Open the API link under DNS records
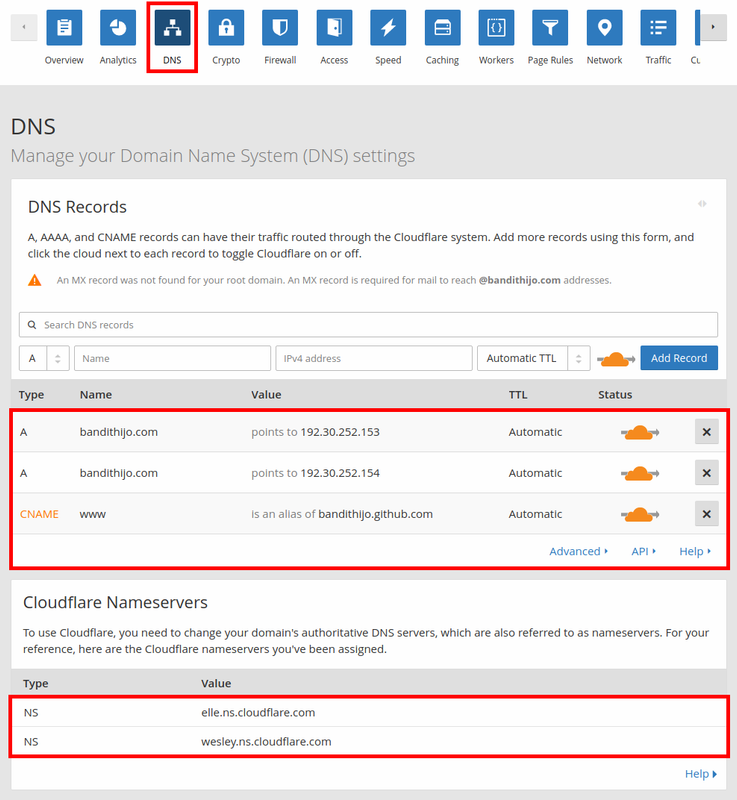The image size is (737, 800). pos(643,551)
